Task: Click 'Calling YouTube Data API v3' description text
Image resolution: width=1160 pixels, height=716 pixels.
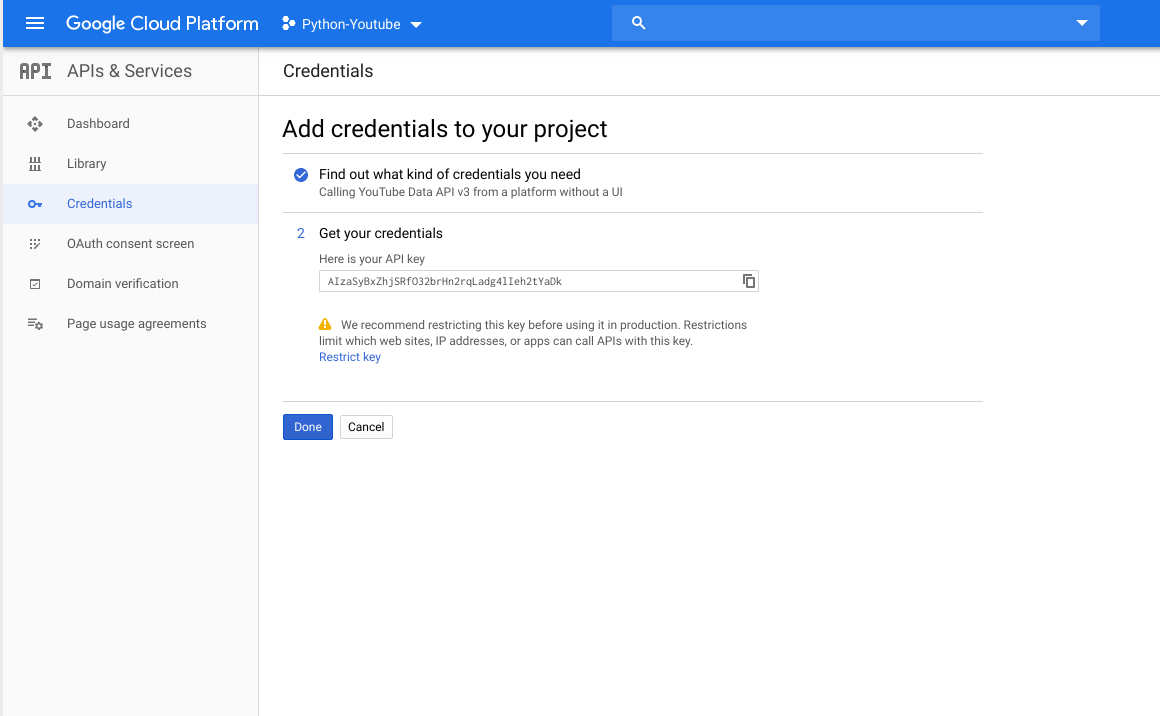Action: (471, 192)
